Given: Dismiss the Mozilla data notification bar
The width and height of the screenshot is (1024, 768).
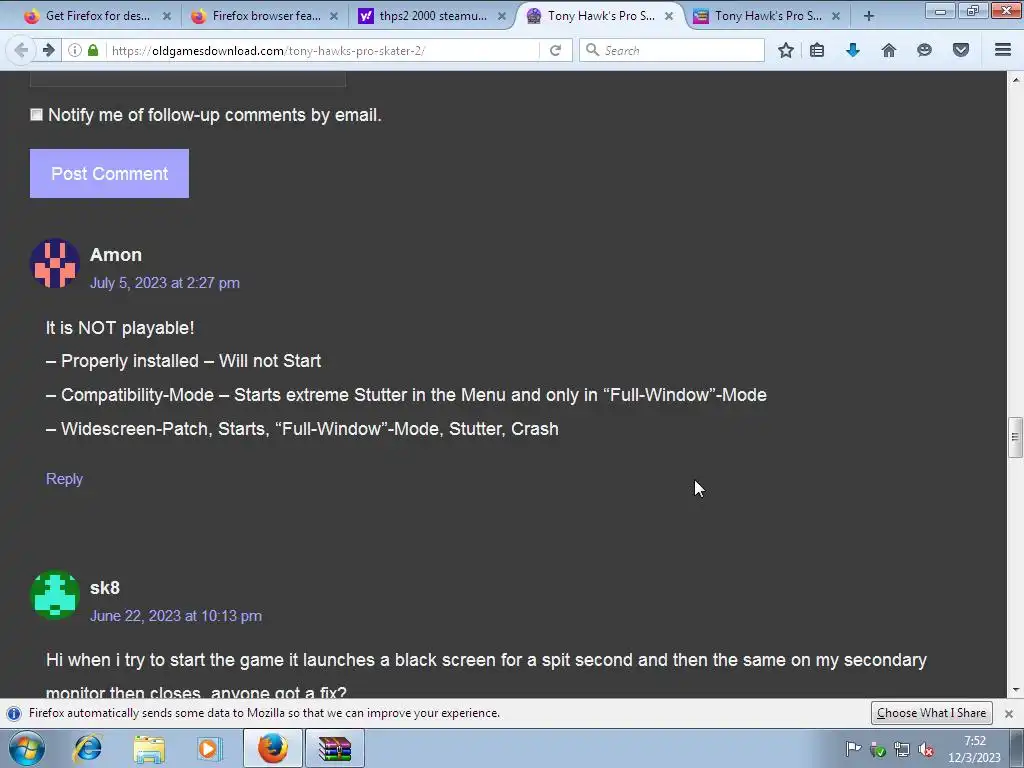Looking at the screenshot, I should (1009, 714).
